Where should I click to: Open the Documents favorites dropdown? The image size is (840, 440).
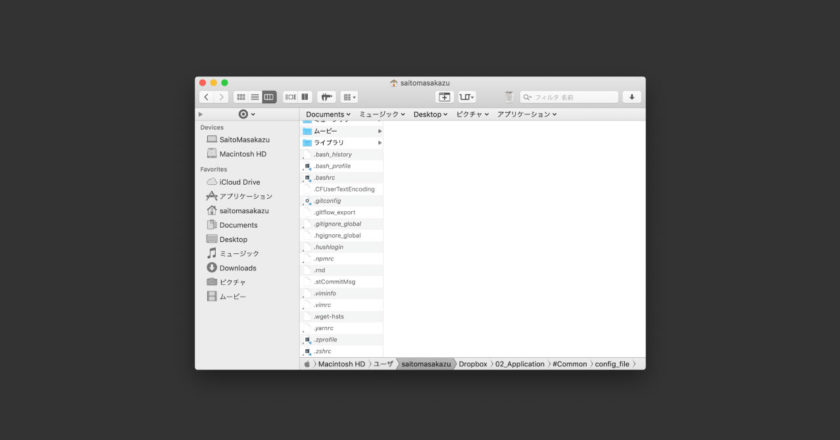tap(328, 114)
